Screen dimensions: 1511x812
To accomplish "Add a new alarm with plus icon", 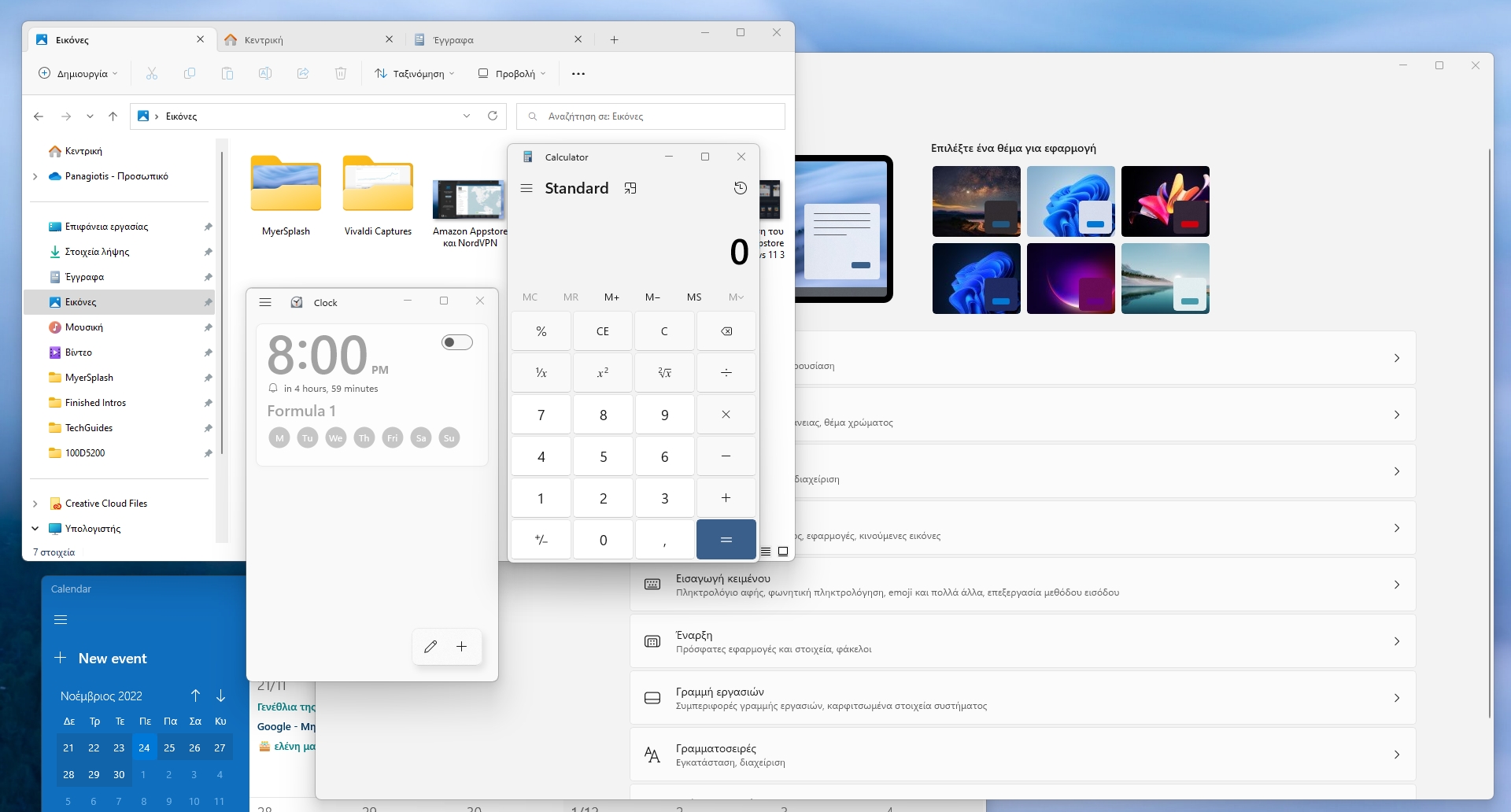I will point(462,647).
